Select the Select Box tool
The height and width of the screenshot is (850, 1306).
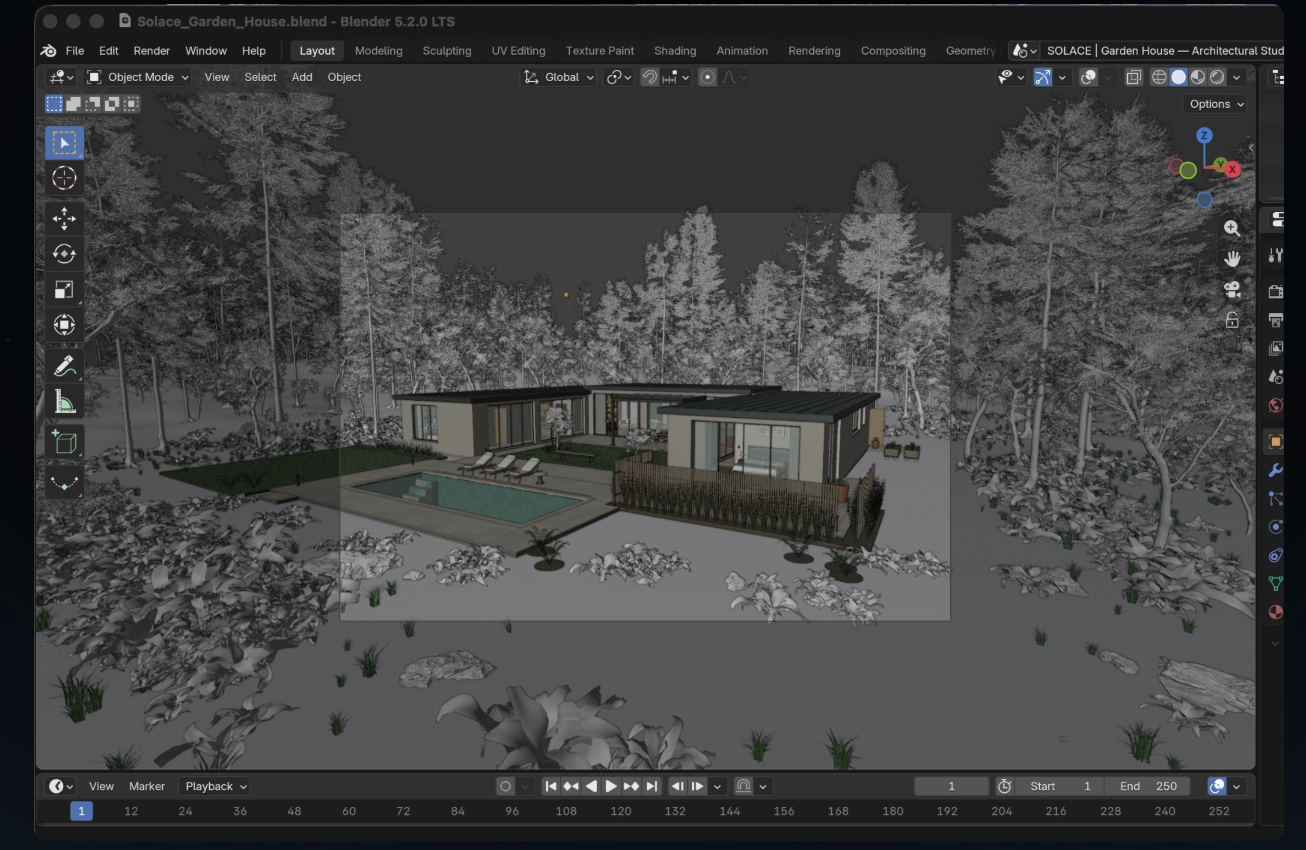pos(64,143)
